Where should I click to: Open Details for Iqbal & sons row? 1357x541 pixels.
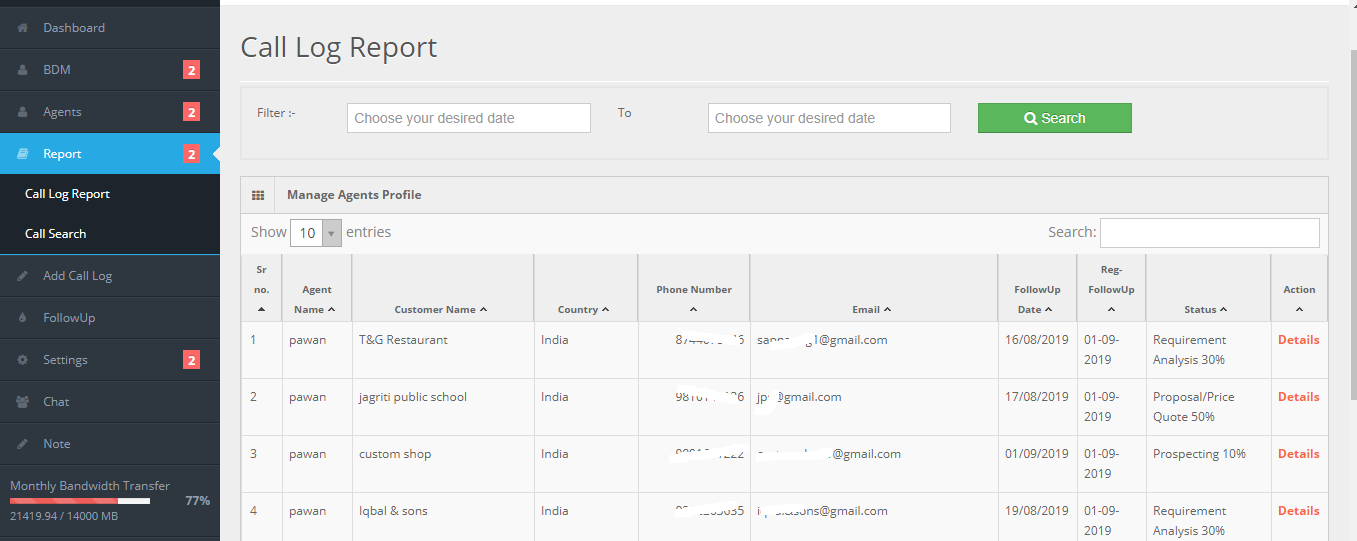tap(1299, 511)
